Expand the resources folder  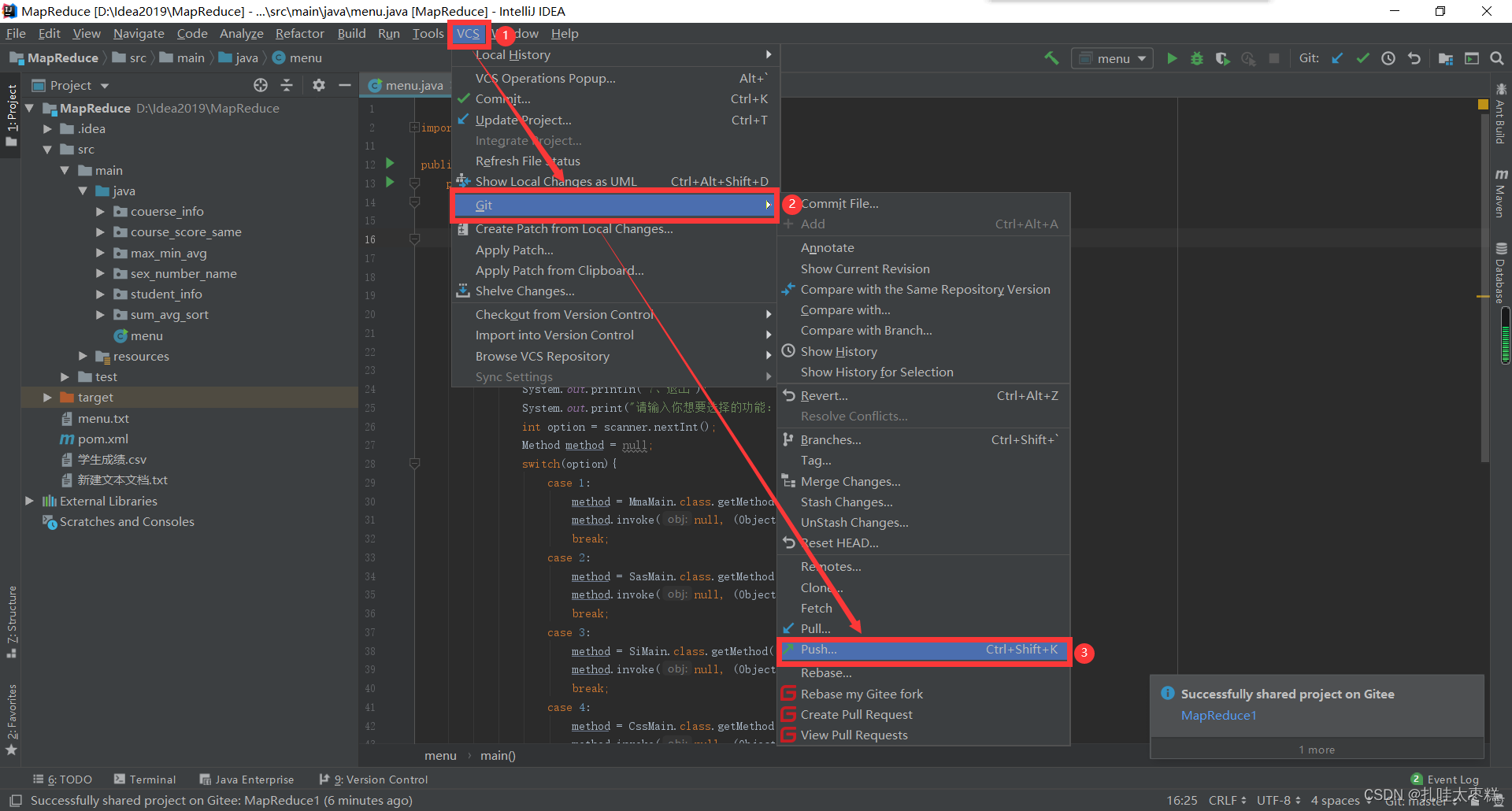coord(83,356)
